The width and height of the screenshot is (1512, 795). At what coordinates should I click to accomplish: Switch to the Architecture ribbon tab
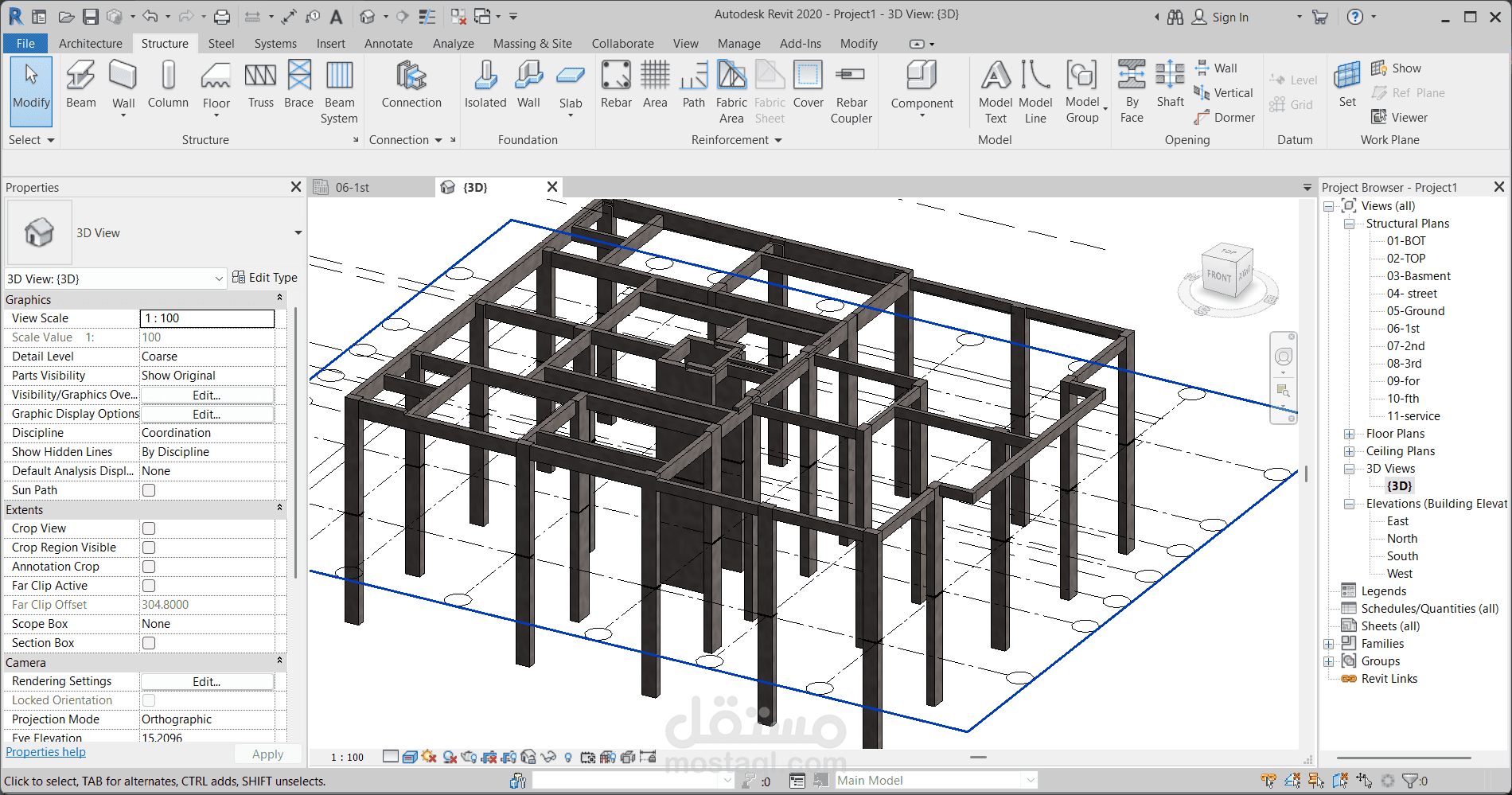pos(91,44)
